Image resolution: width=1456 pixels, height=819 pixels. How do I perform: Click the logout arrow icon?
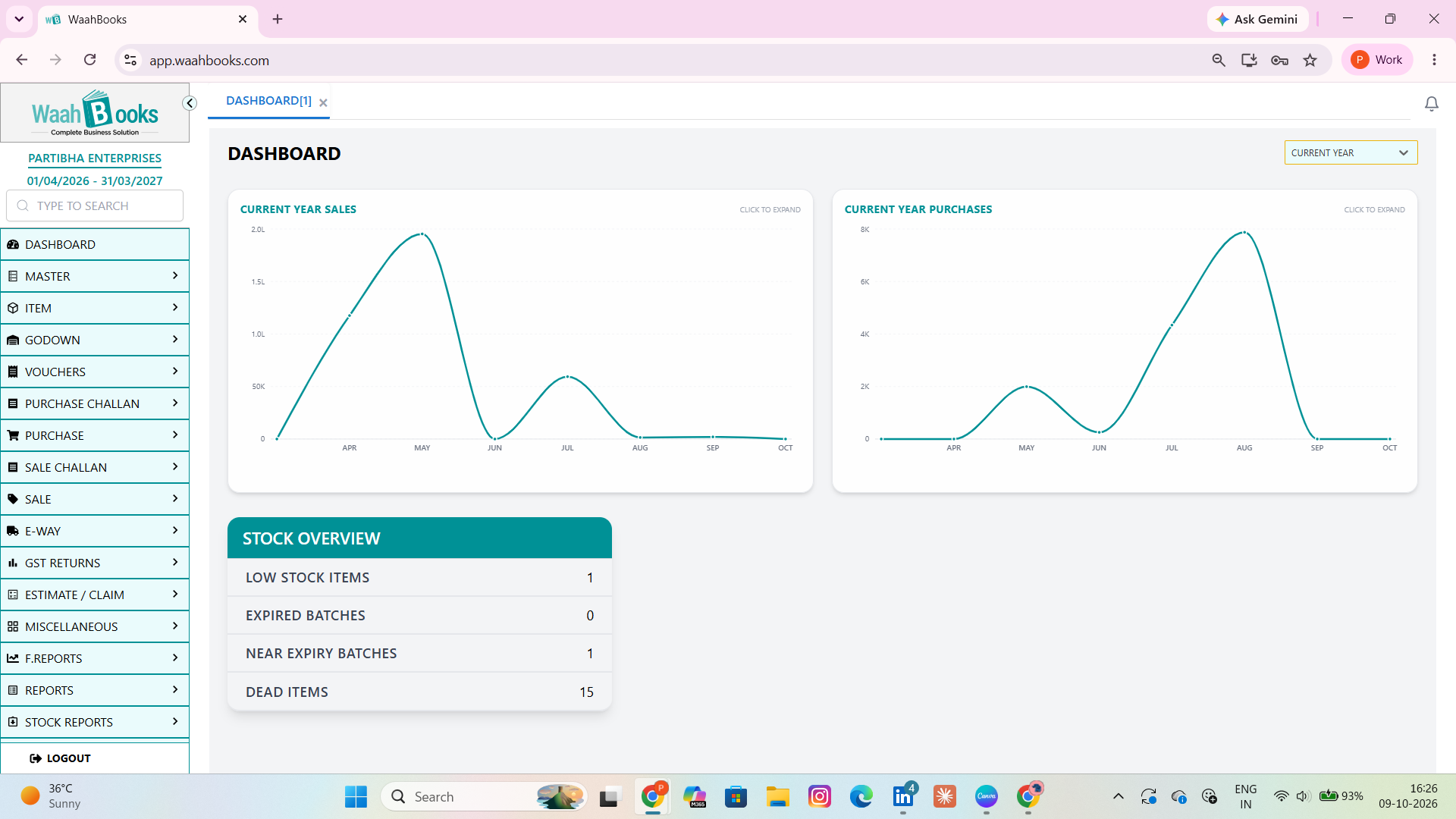(x=35, y=758)
